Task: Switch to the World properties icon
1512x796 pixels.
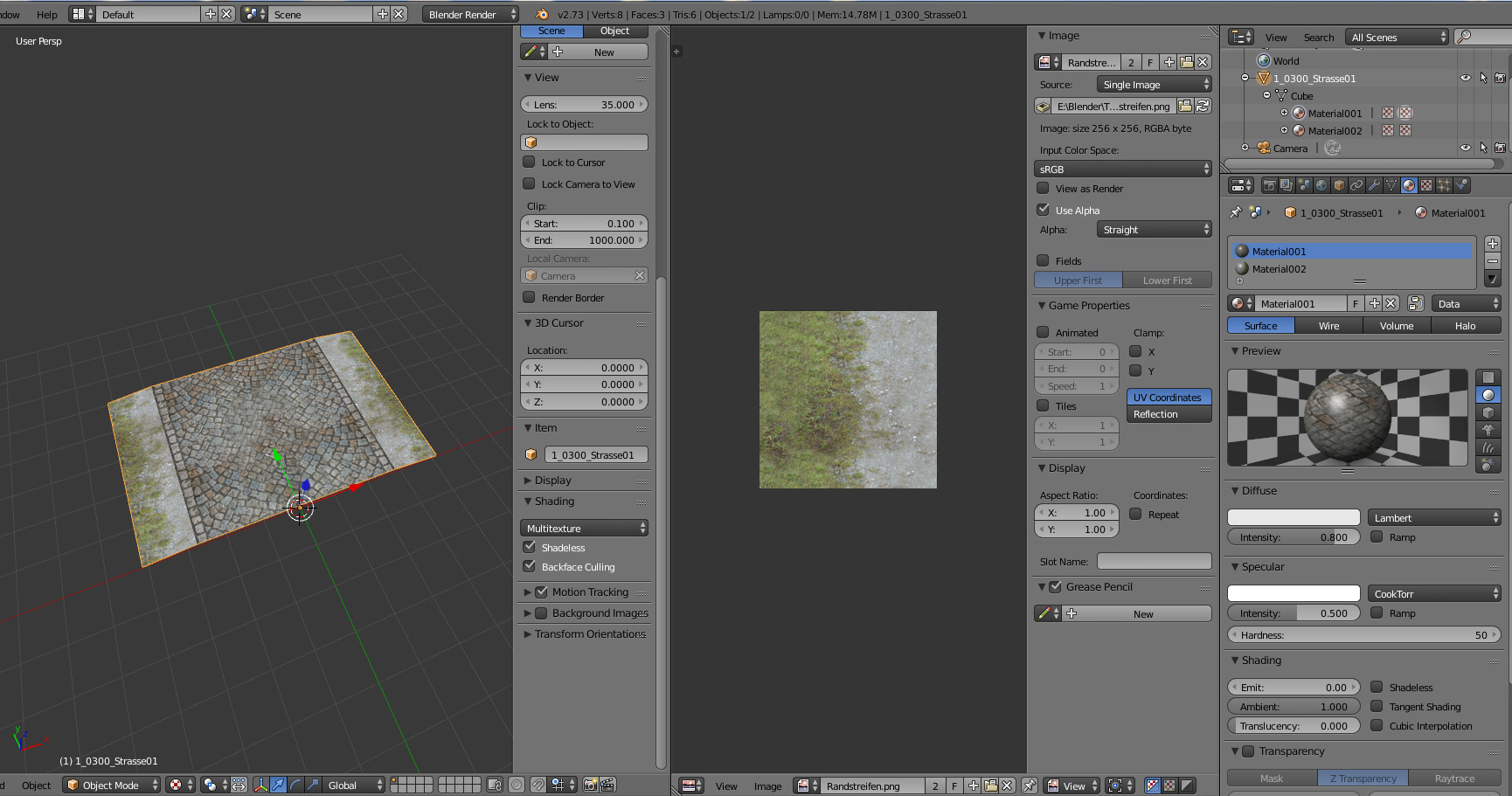Action: 1321,185
